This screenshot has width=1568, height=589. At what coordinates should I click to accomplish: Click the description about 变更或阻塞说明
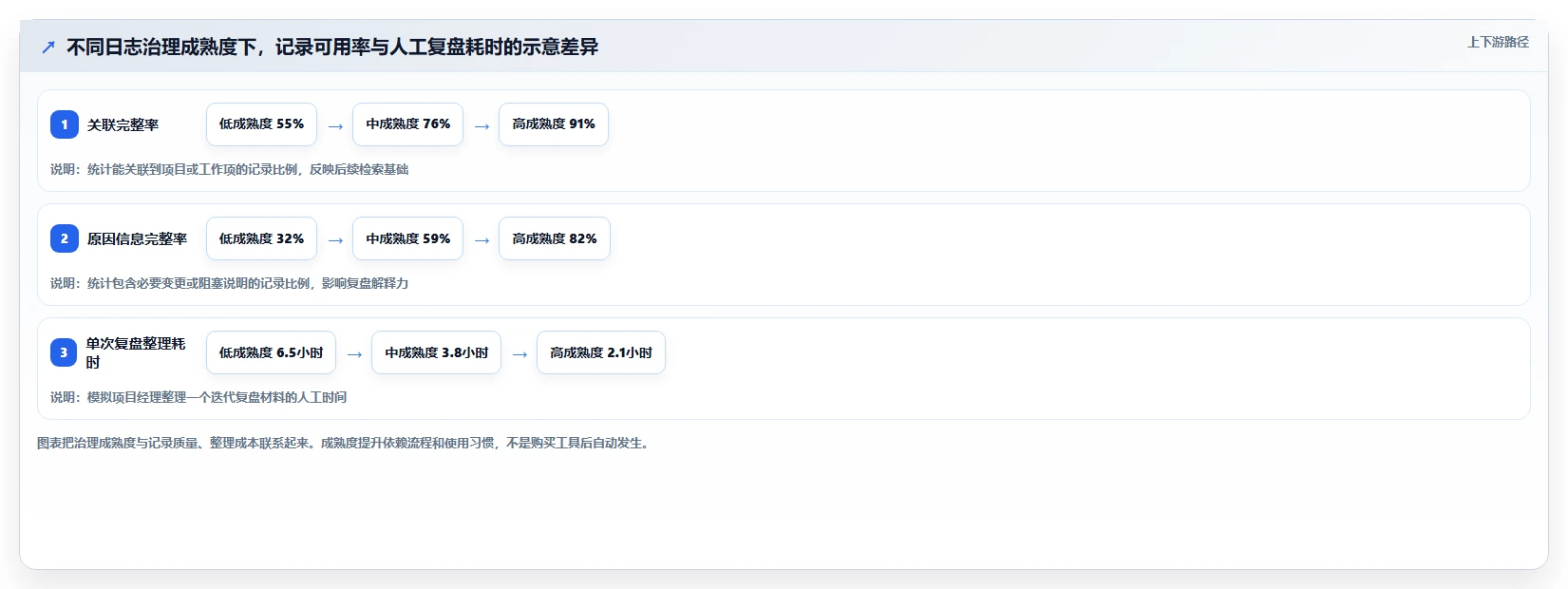(230, 283)
